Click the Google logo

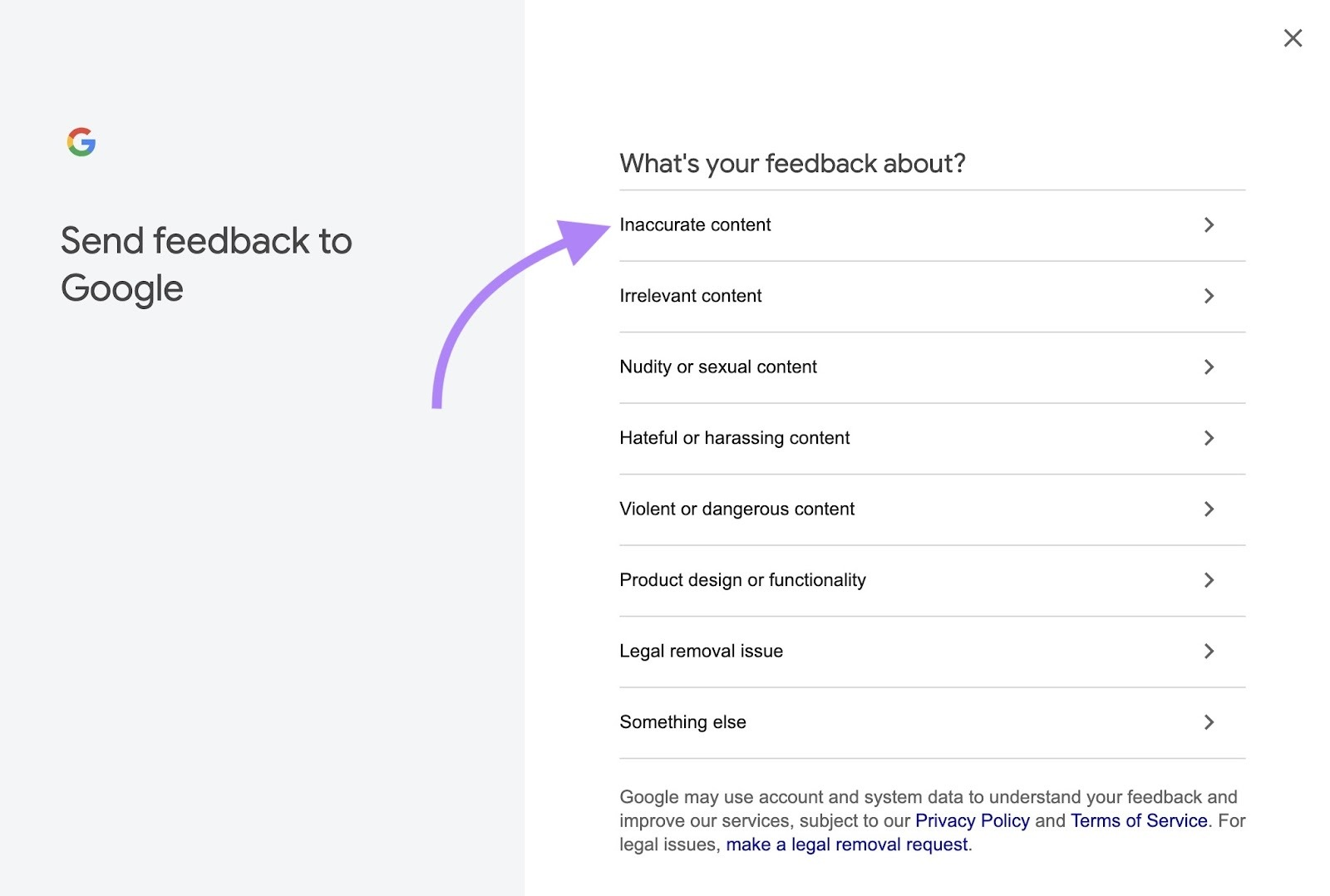(x=81, y=141)
